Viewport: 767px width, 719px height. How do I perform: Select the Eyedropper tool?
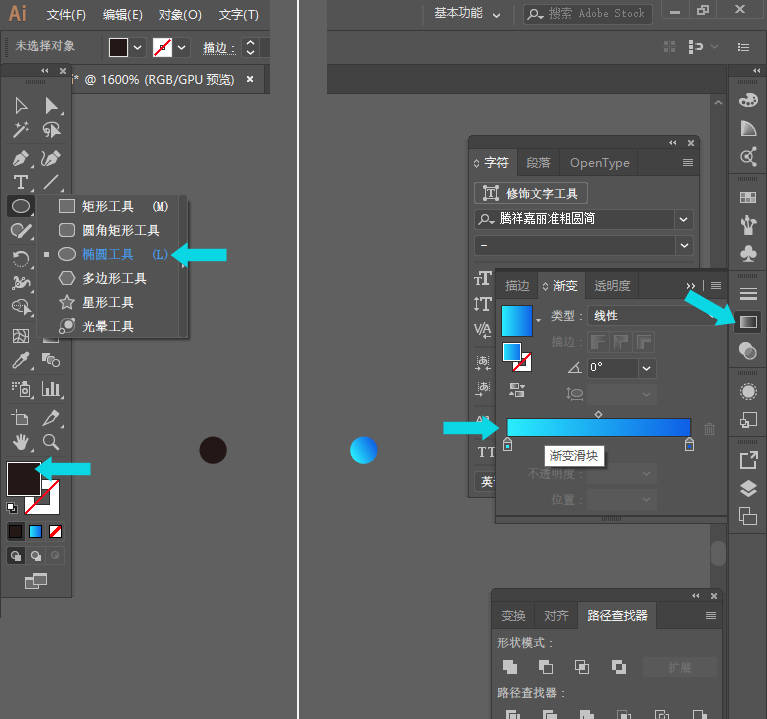click(x=21, y=360)
